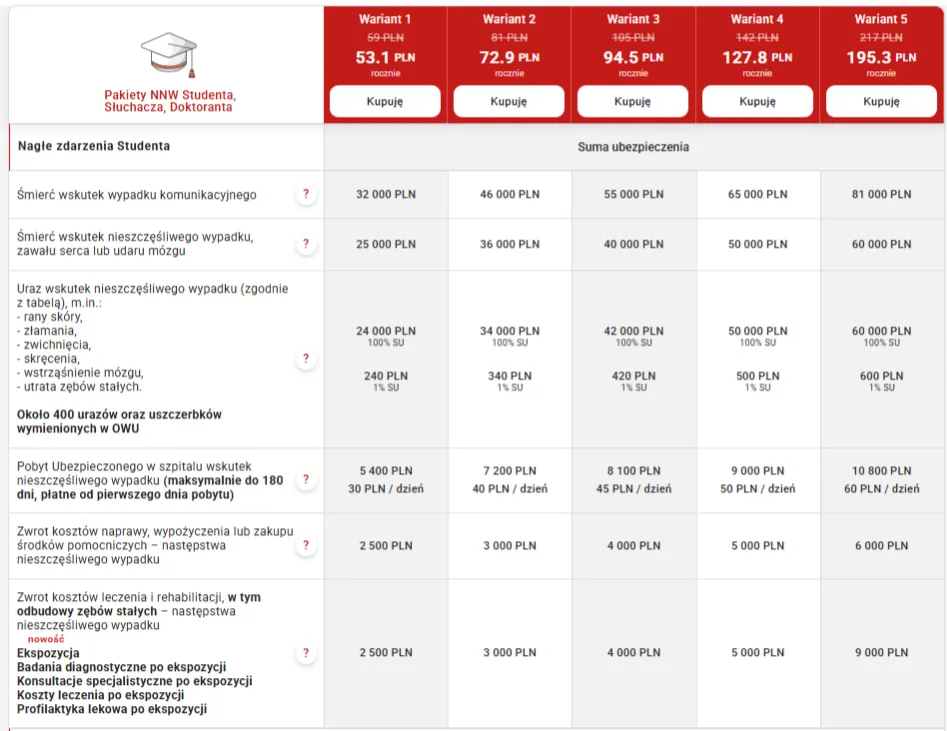Click question mark next to injury list row
The image size is (947, 731).
coord(306,359)
